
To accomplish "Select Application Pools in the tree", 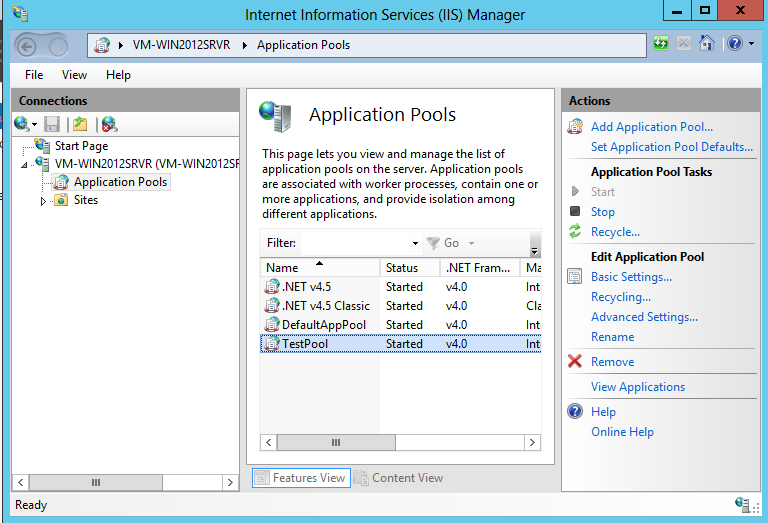I will click(x=120, y=182).
